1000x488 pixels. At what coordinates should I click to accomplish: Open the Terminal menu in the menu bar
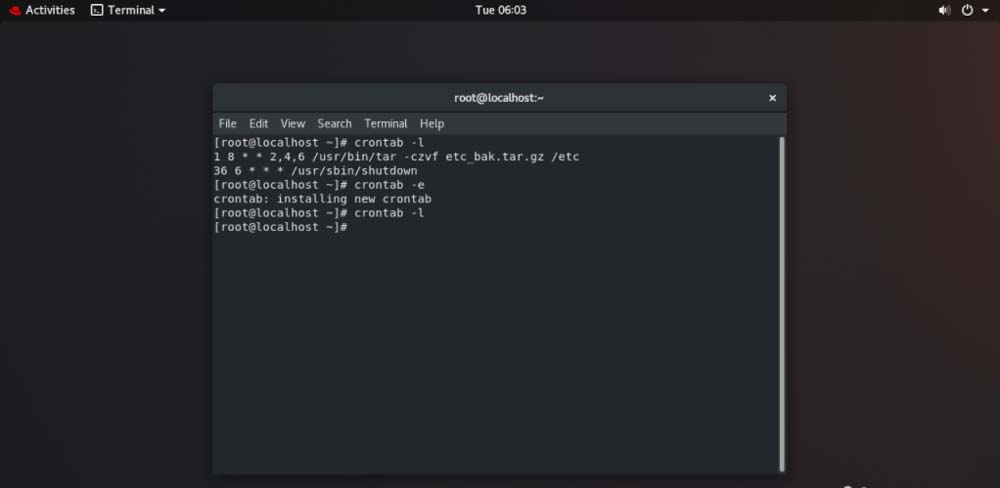point(385,123)
